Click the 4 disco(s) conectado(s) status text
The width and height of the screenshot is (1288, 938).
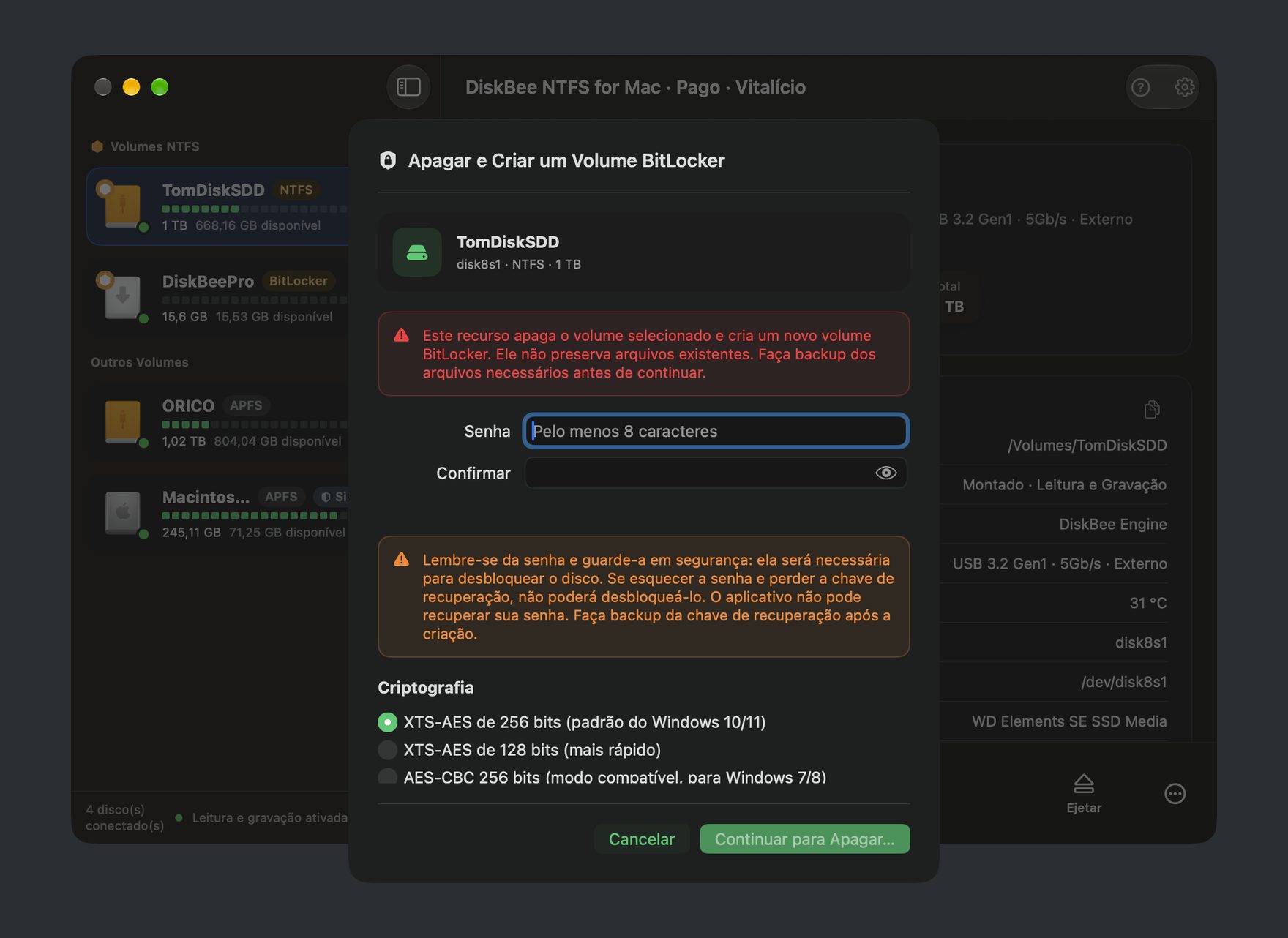(124, 818)
